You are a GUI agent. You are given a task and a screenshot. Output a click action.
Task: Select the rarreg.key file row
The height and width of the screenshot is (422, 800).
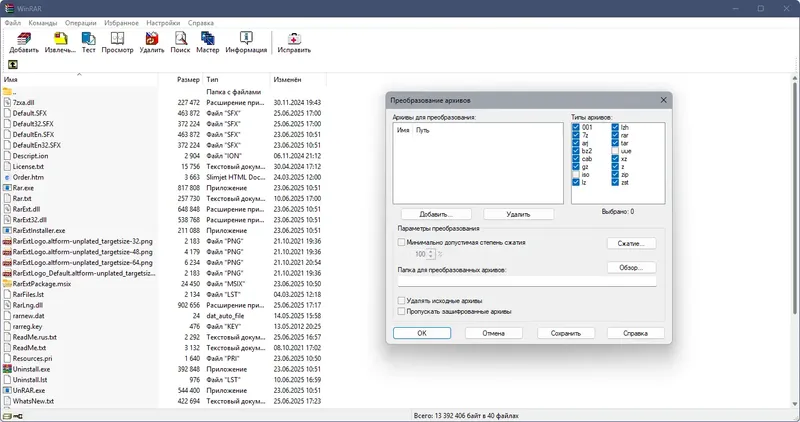pos(163,327)
